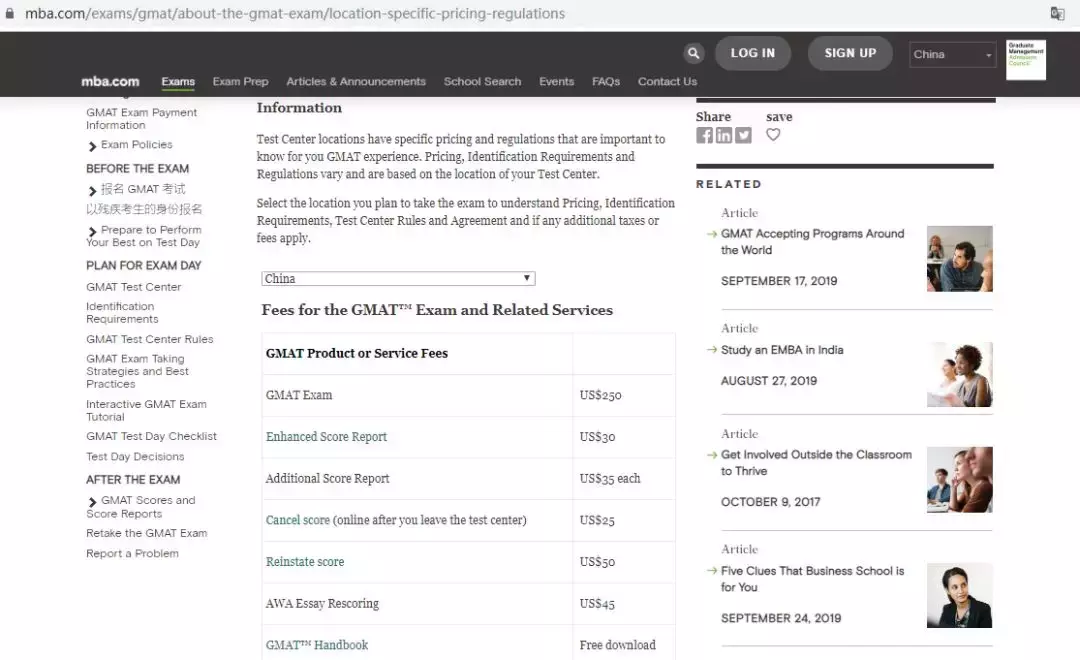Click the browser address bar URL
1080x660 pixels.
(x=295, y=13)
